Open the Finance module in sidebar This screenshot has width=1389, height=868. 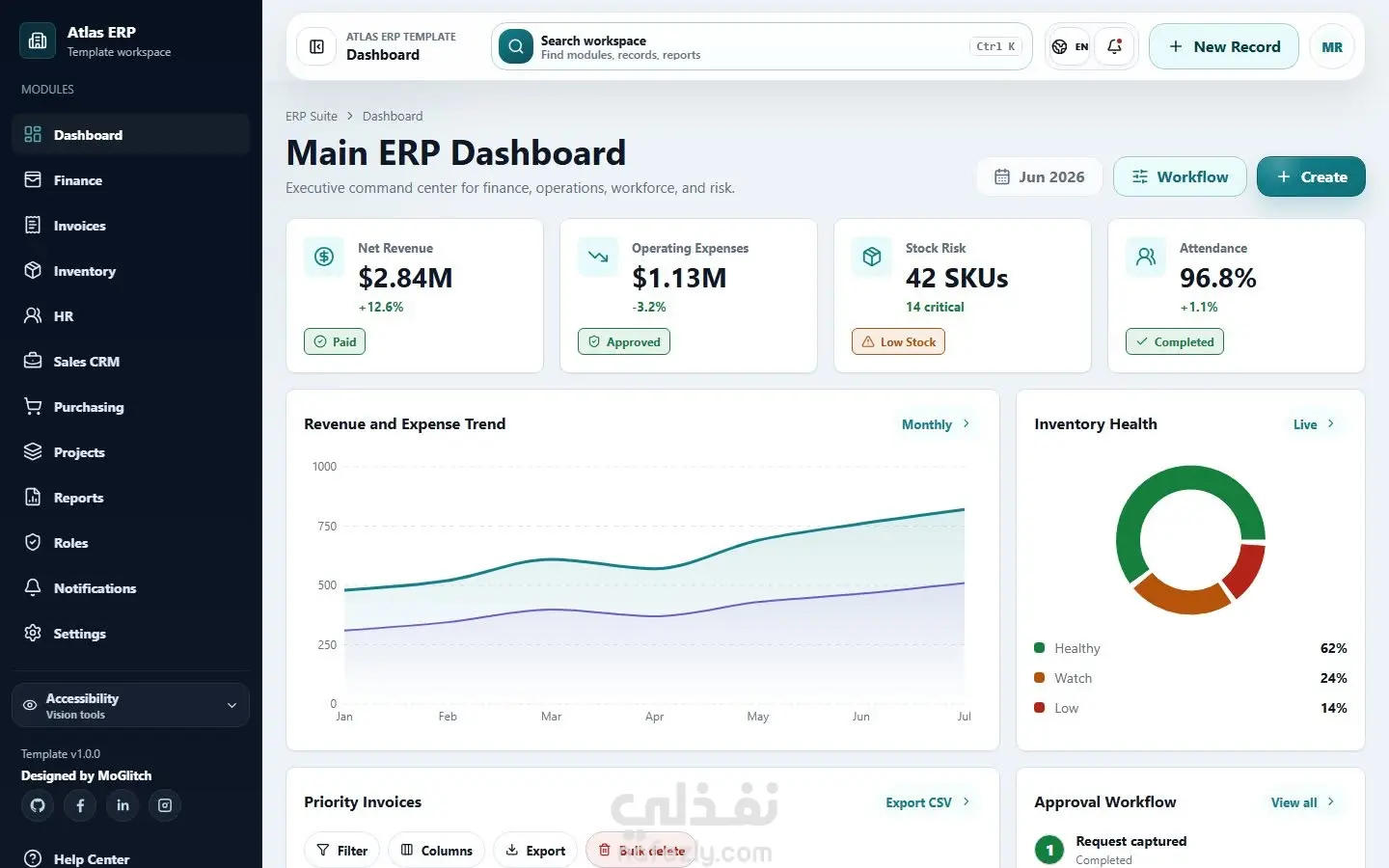tap(130, 180)
